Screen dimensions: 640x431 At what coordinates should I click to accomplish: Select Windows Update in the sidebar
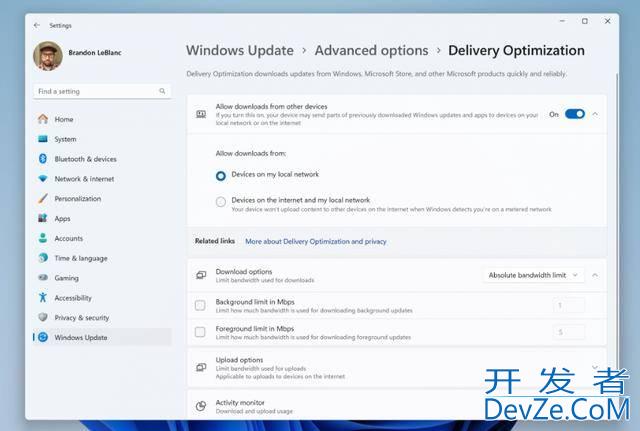102,337
